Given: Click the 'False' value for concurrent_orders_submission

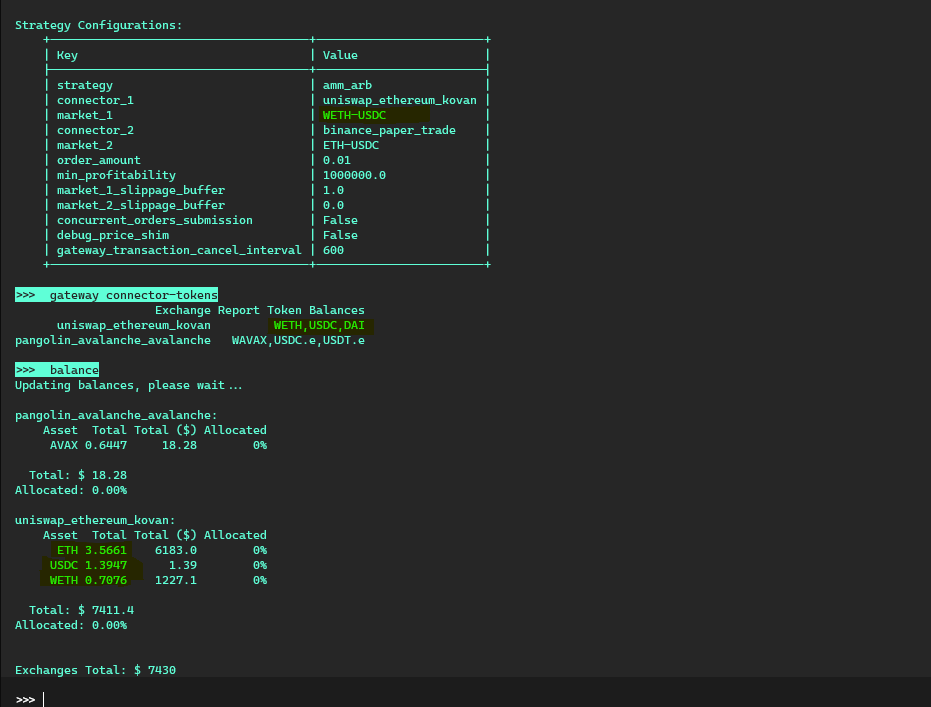Looking at the screenshot, I should point(340,220).
